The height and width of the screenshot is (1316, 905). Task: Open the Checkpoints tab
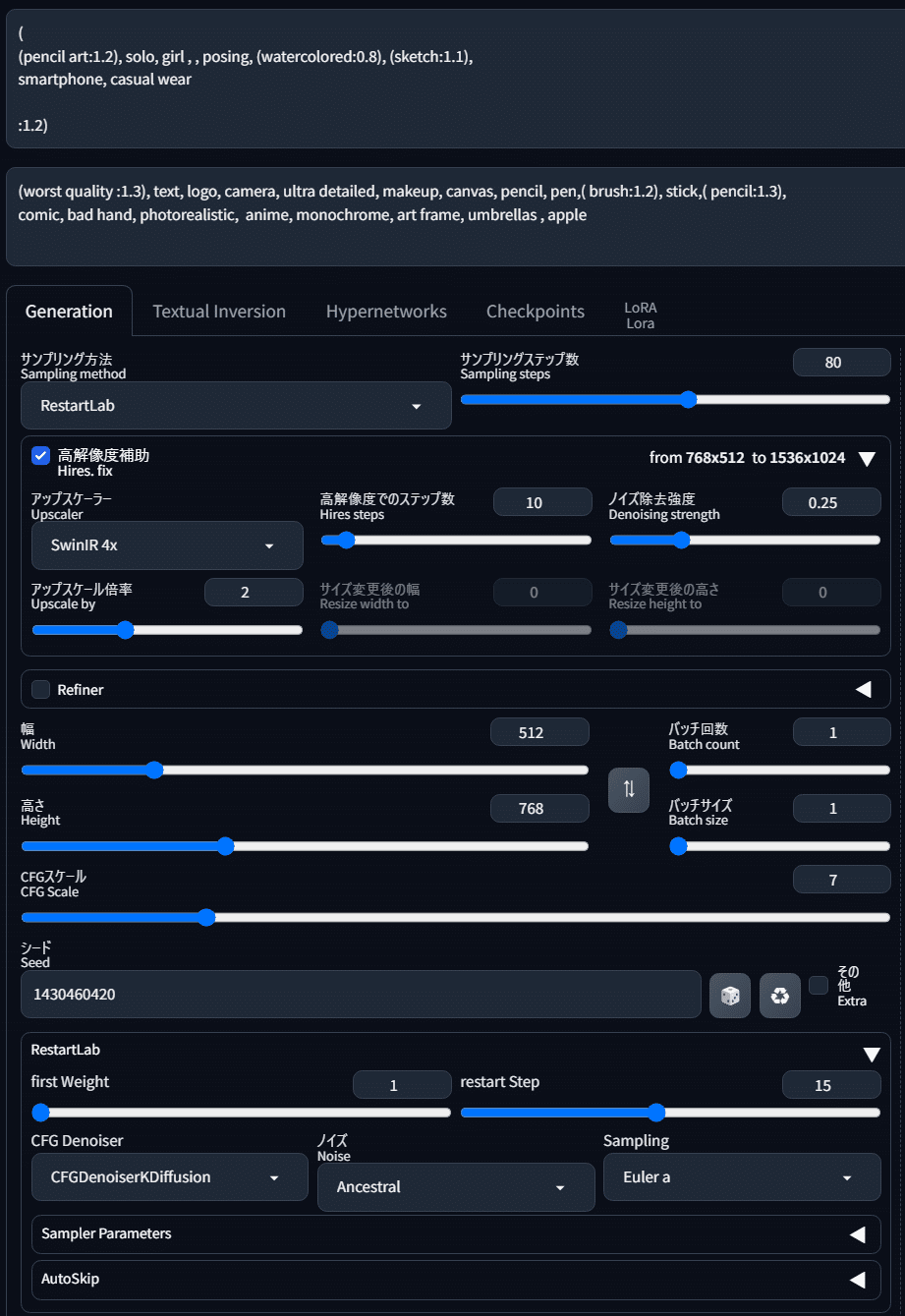point(535,311)
